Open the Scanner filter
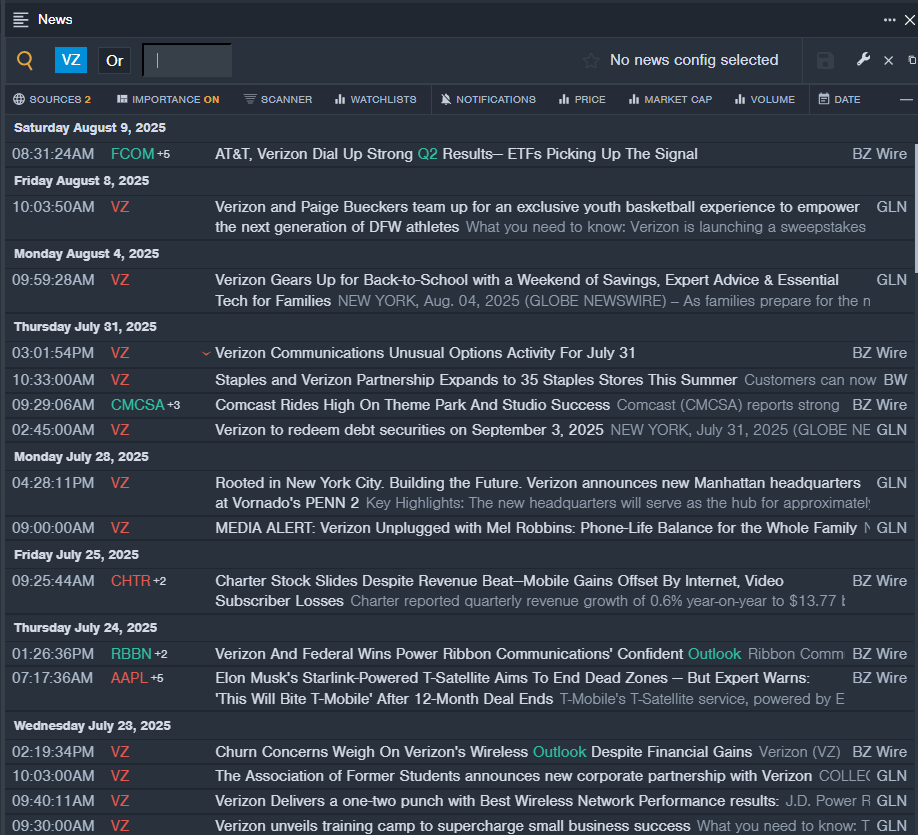Viewport: 918px width, 835px height. point(278,100)
